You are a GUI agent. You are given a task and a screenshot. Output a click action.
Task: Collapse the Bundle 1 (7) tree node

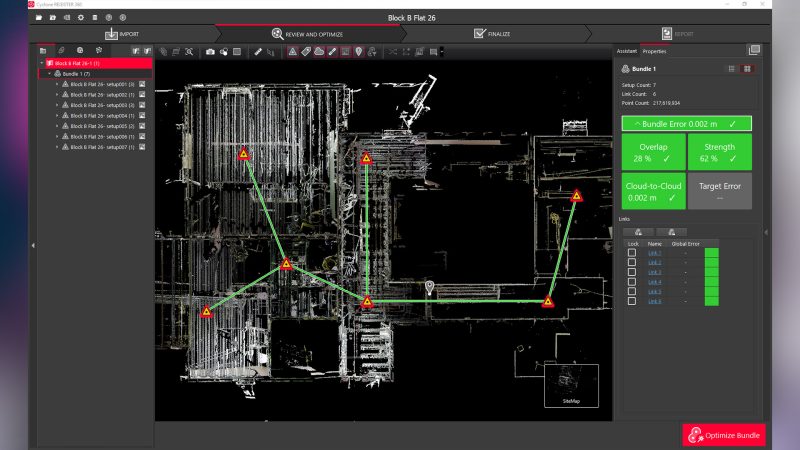tap(49, 73)
